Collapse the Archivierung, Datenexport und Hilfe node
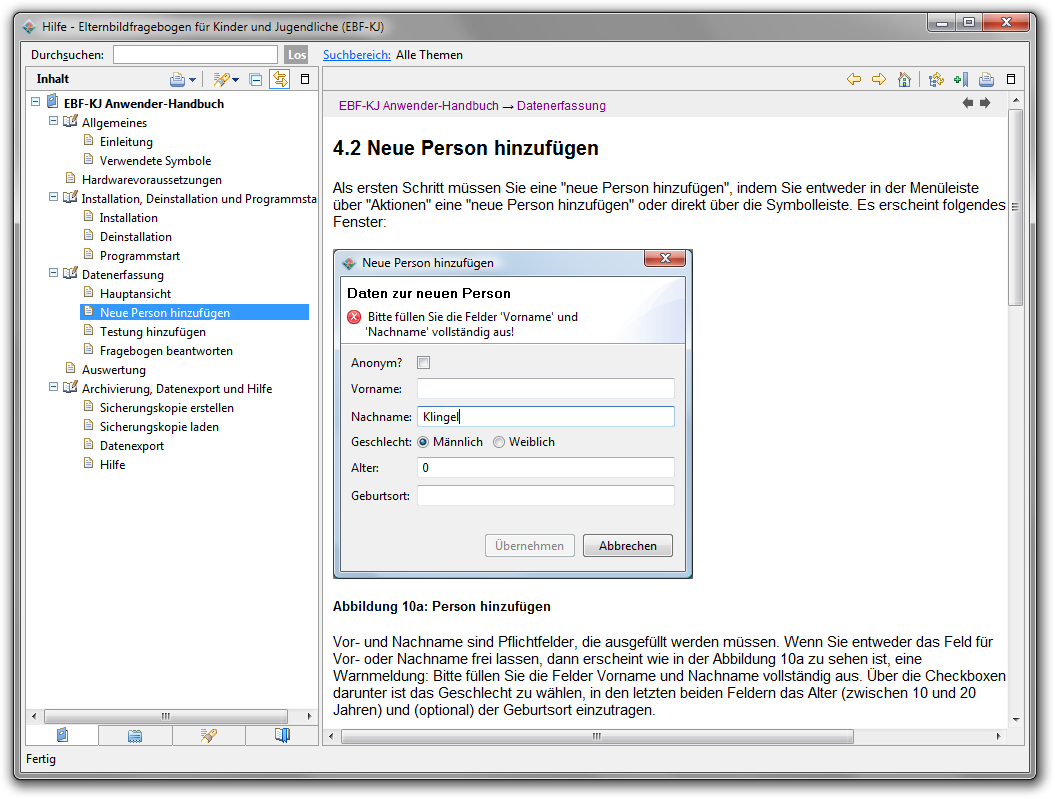 pyautogui.click(x=54, y=387)
